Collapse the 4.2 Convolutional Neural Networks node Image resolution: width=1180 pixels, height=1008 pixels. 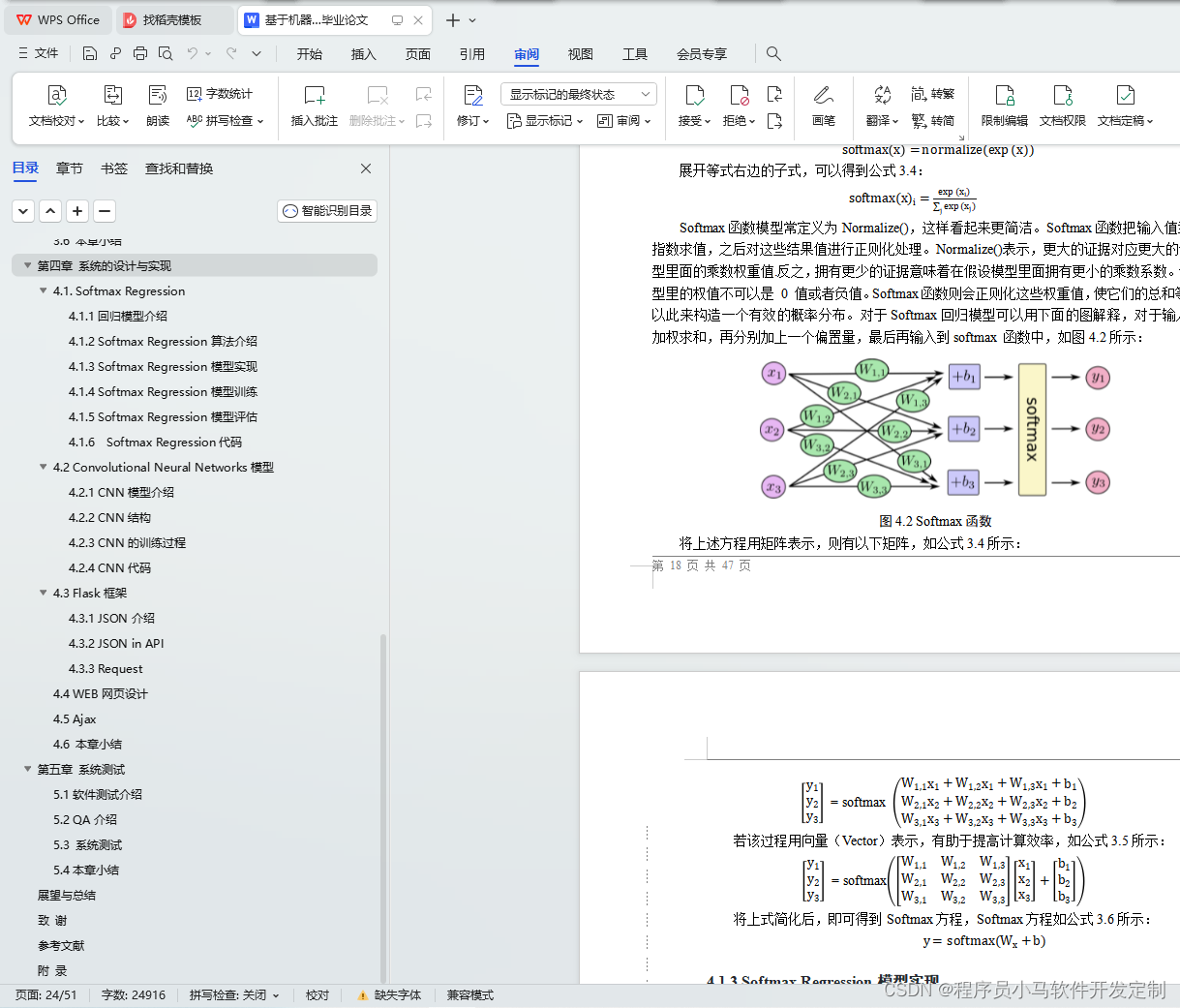coord(43,467)
